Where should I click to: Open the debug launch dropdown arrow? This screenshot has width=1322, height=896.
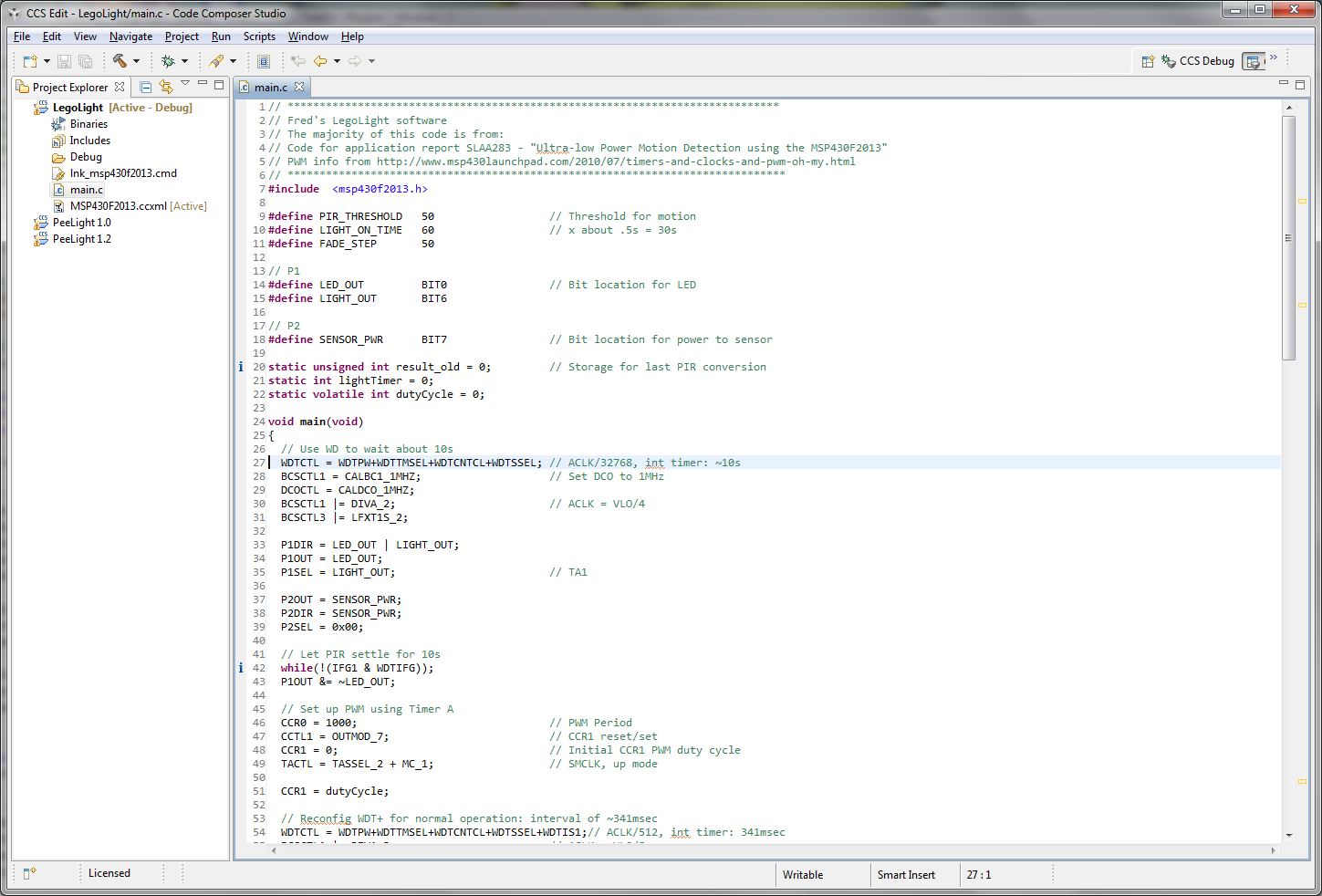pyautogui.click(x=184, y=61)
